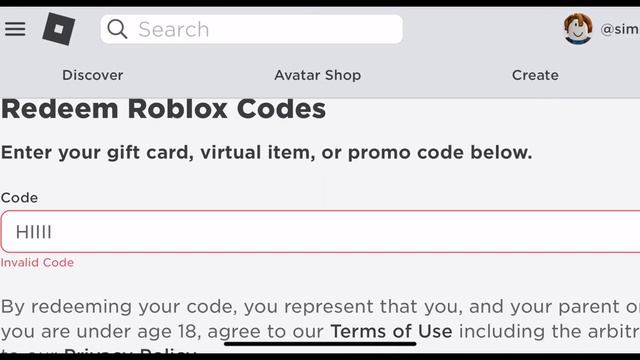Click the Roblox logo home icon

59,29
